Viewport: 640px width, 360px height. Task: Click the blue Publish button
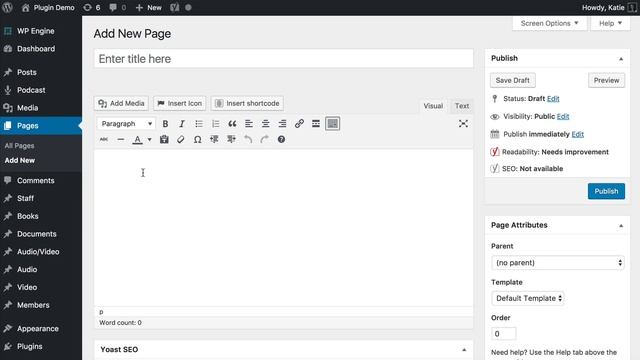tap(606, 191)
